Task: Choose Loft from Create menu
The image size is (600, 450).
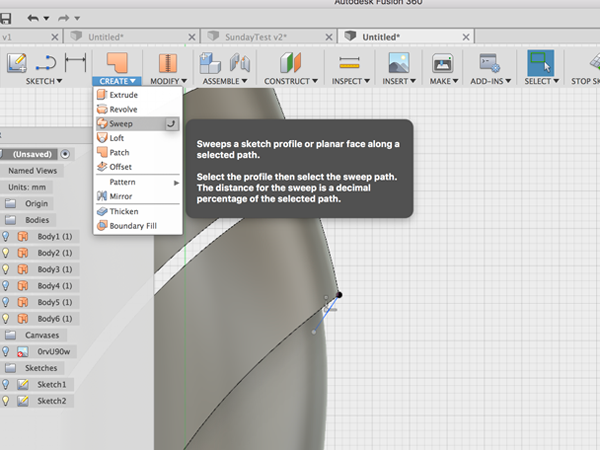Action: [x=138, y=138]
